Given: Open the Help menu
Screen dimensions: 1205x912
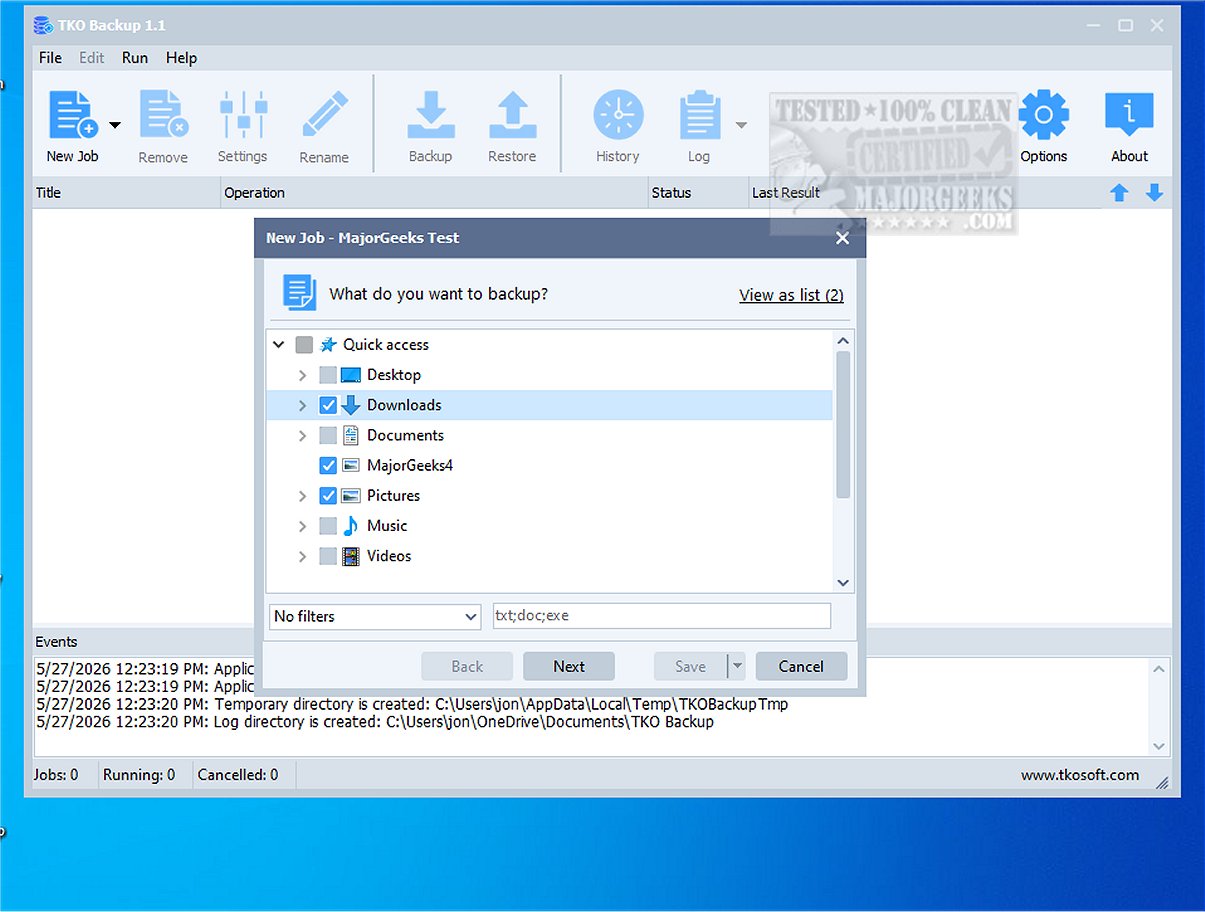Looking at the screenshot, I should (x=181, y=58).
